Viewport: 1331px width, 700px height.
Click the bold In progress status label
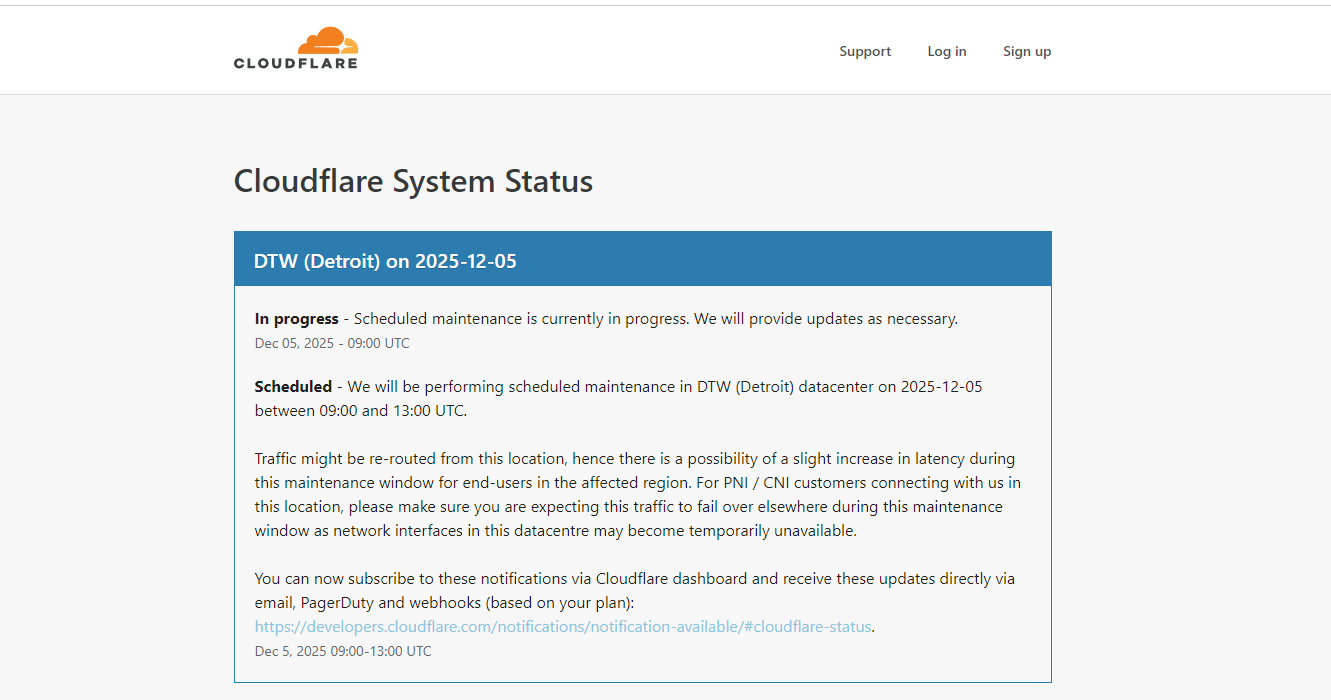(x=296, y=319)
